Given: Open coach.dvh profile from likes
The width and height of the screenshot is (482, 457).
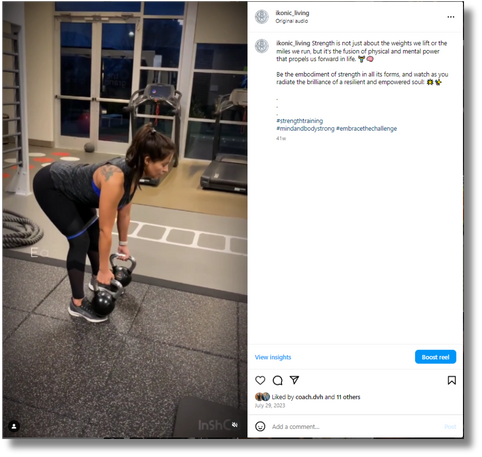Looking at the screenshot, I should pyautogui.click(x=309, y=397).
